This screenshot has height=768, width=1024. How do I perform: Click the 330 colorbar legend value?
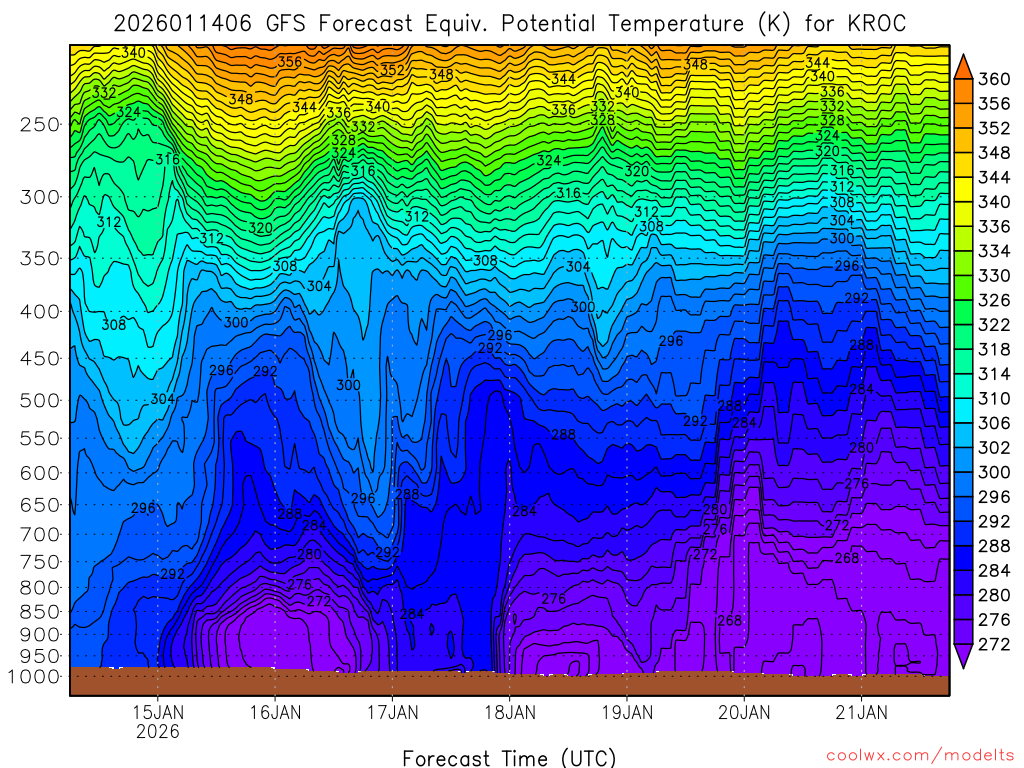[x=994, y=276]
